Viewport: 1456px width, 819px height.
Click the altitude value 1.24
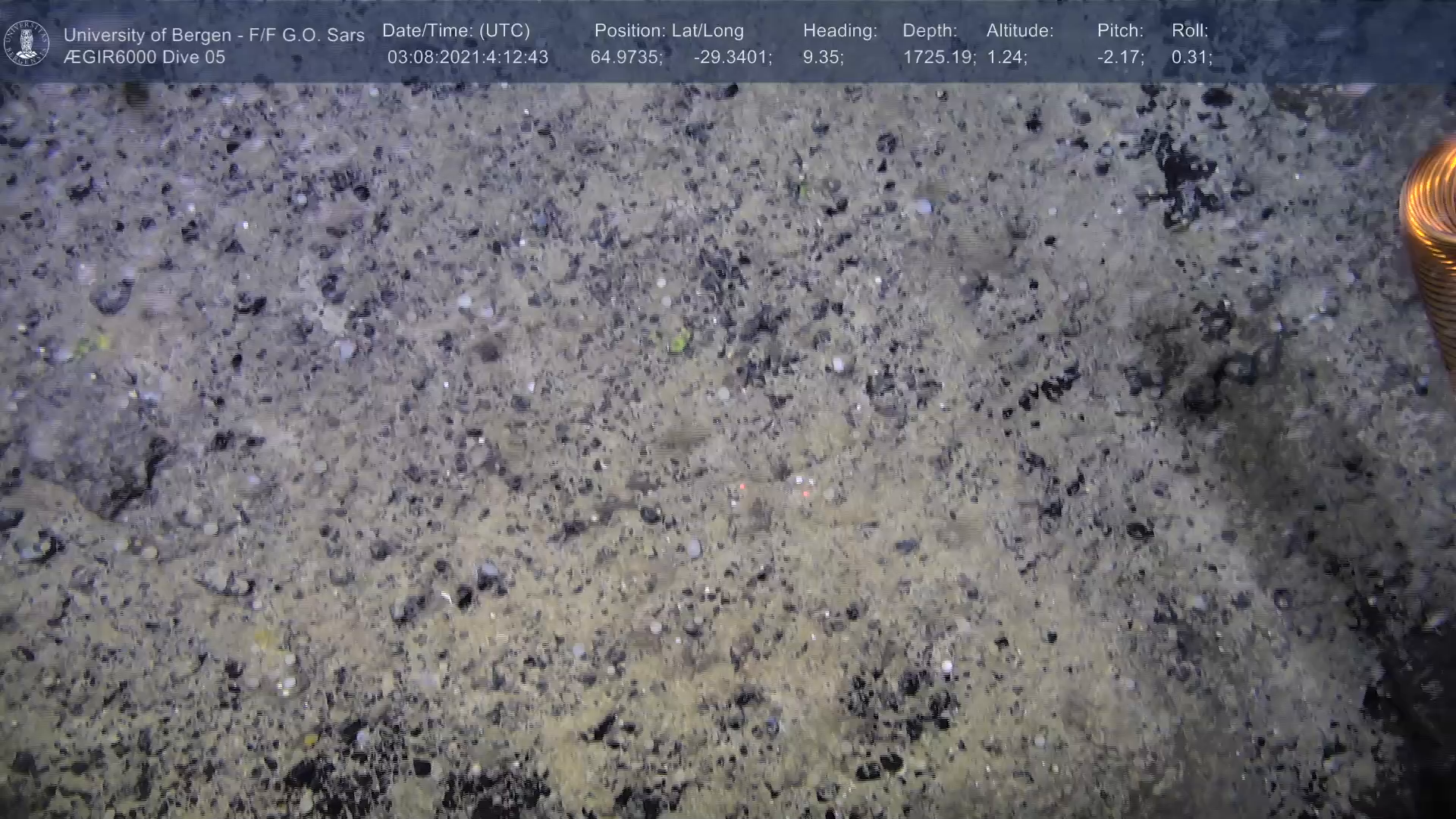point(1006,57)
